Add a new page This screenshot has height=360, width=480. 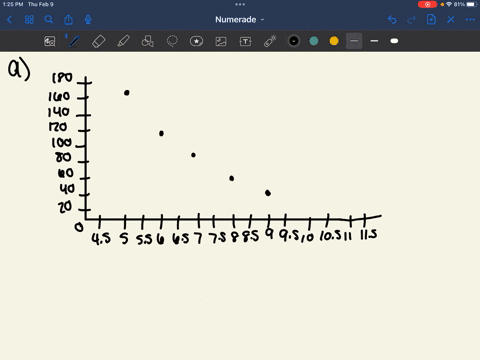coord(431,20)
